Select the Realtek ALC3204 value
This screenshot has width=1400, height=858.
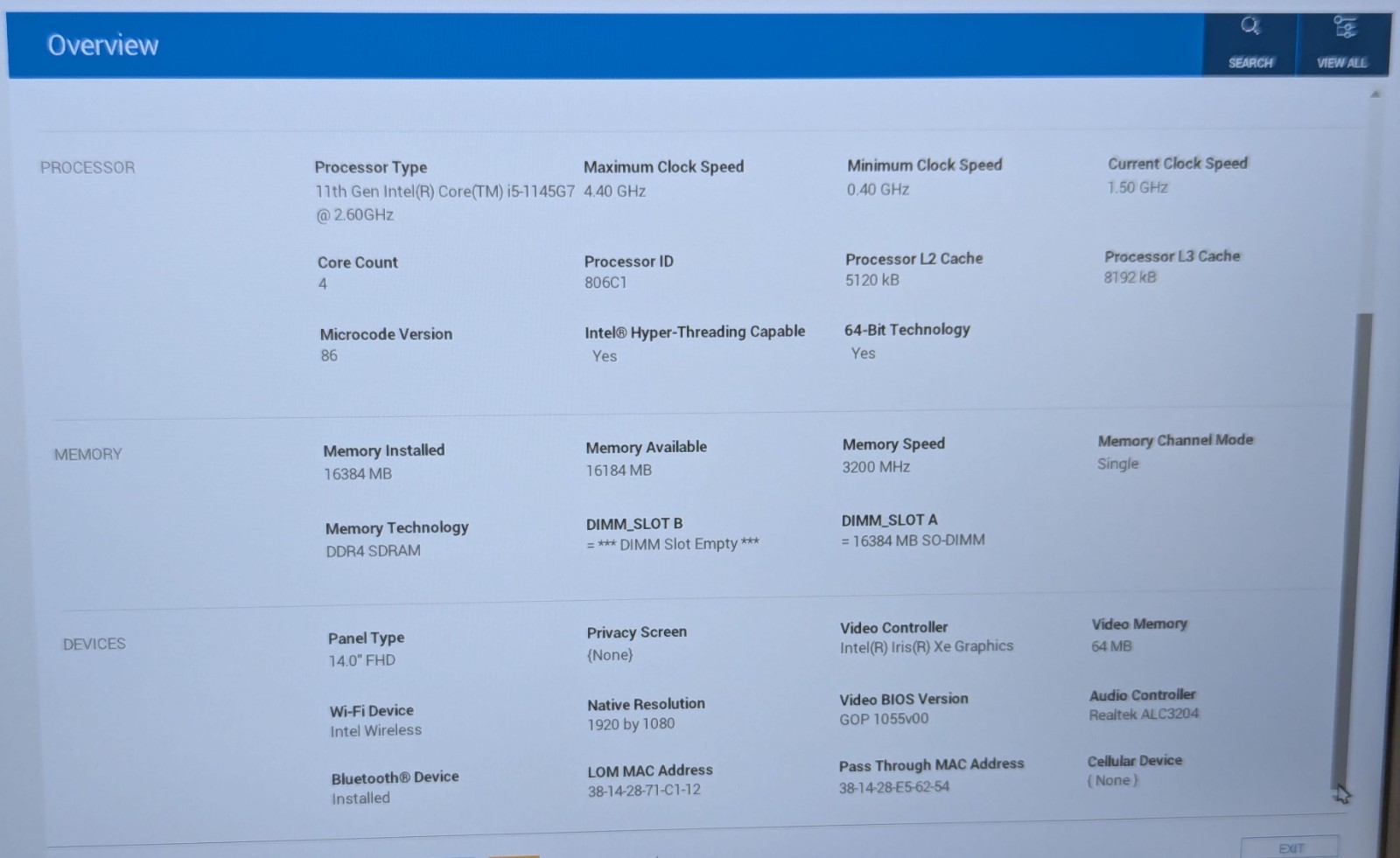[1144, 715]
